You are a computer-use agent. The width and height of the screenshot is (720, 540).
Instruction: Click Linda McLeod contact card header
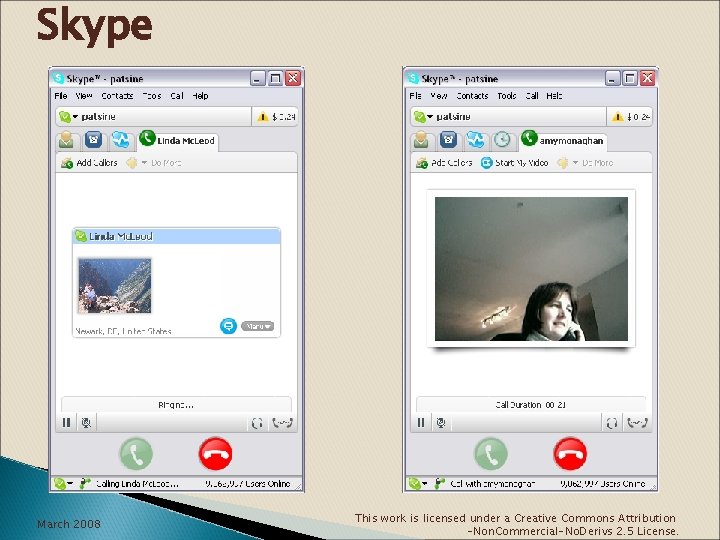point(177,236)
